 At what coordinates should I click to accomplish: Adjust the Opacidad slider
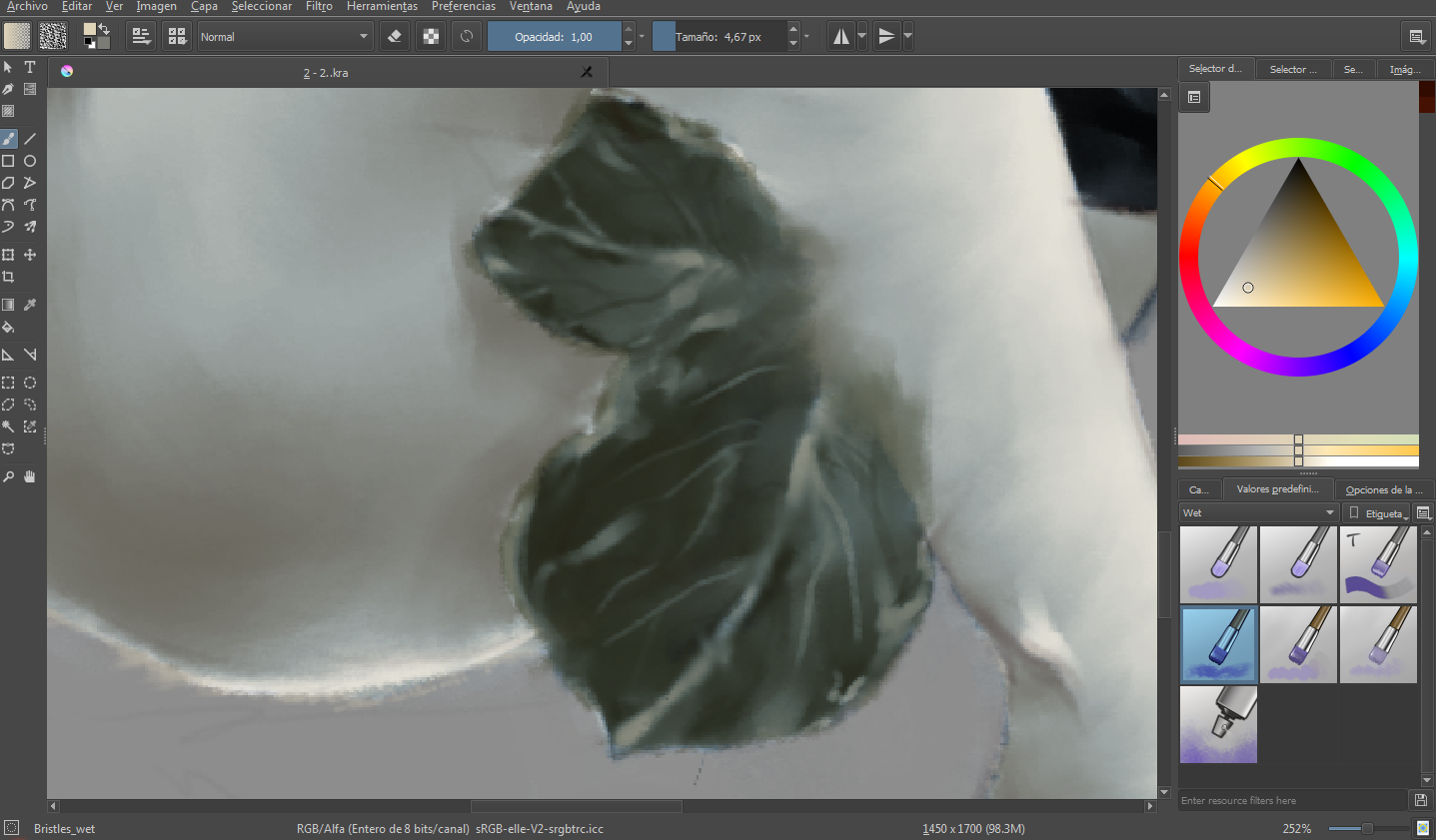[x=554, y=37]
